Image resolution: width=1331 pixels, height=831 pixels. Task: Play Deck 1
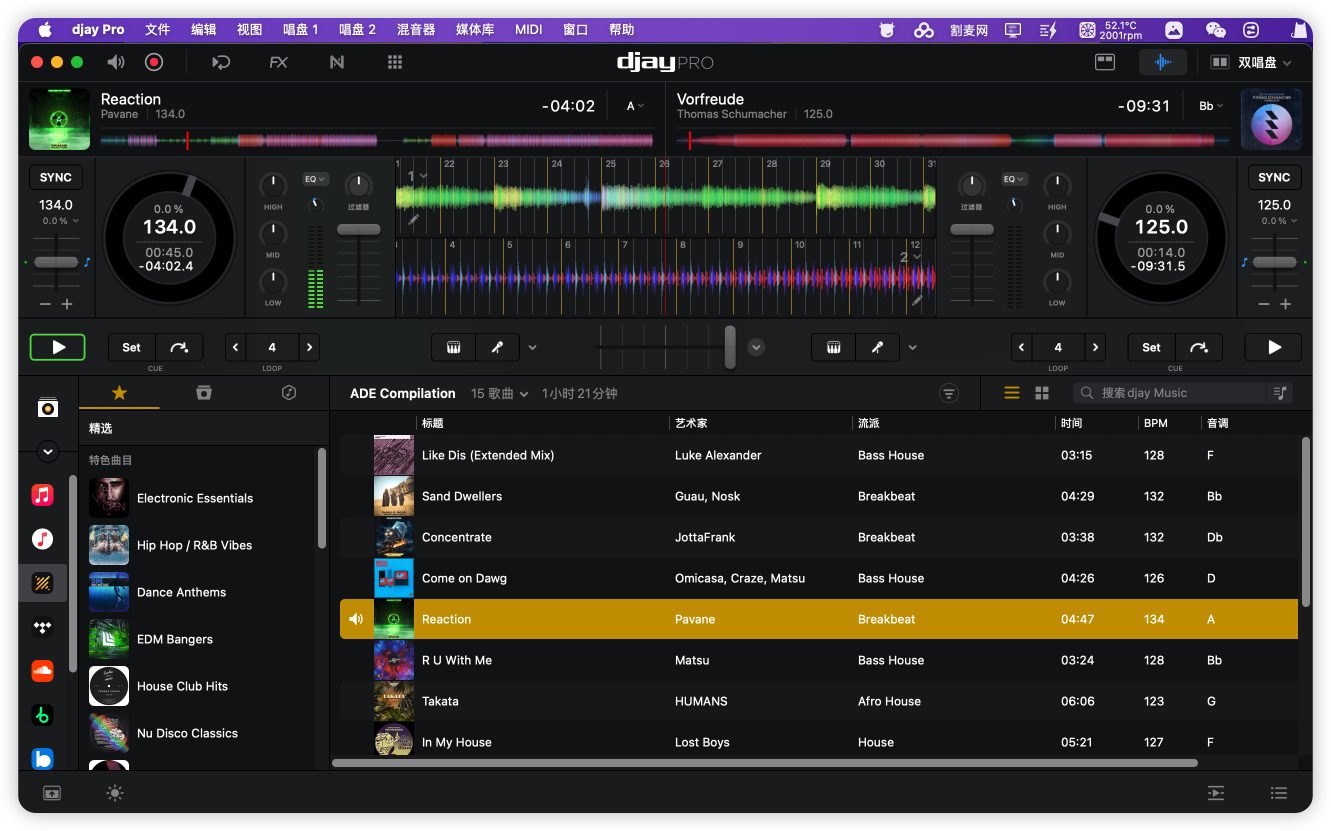tap(58, 347)
